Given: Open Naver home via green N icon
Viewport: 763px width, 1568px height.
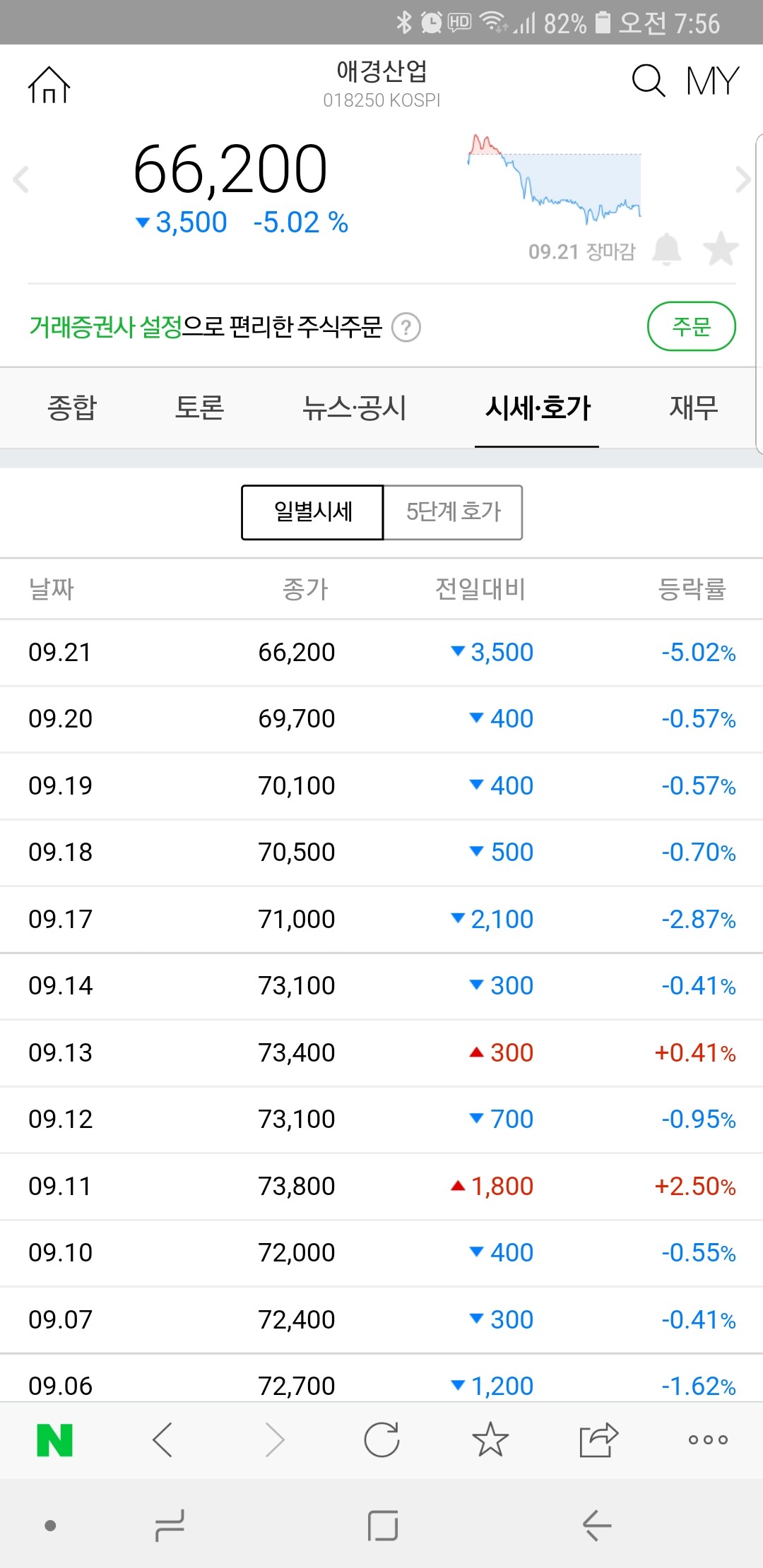Looking at the screenshot, I should pyautogui.click(x=57, y=1441).
